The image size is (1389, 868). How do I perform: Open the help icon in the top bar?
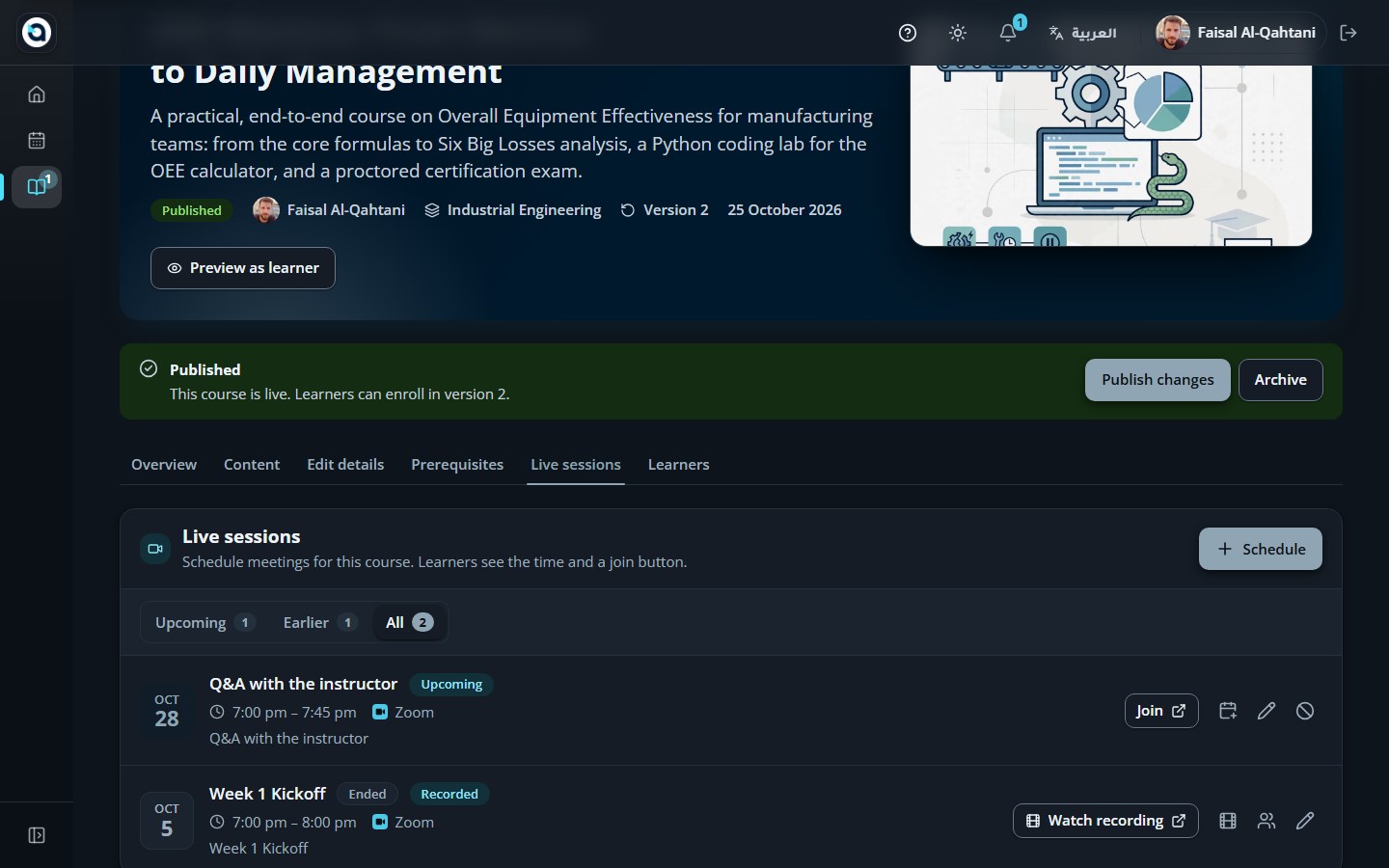point(908,33)
